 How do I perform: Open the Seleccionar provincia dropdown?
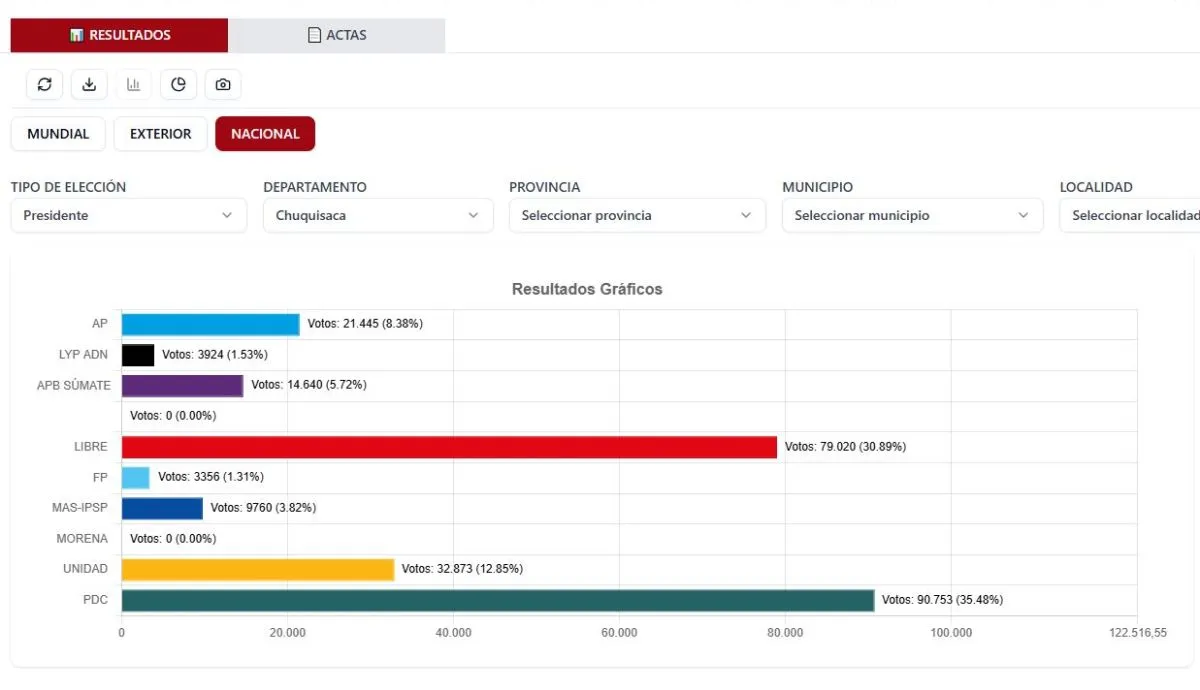pyautogui.click(x=637, y=215)
